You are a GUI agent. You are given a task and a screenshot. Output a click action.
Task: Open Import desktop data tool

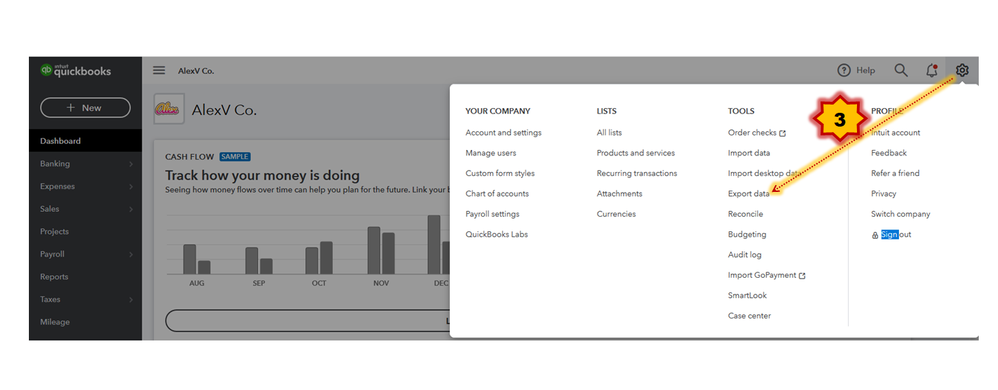coord(764,173)
